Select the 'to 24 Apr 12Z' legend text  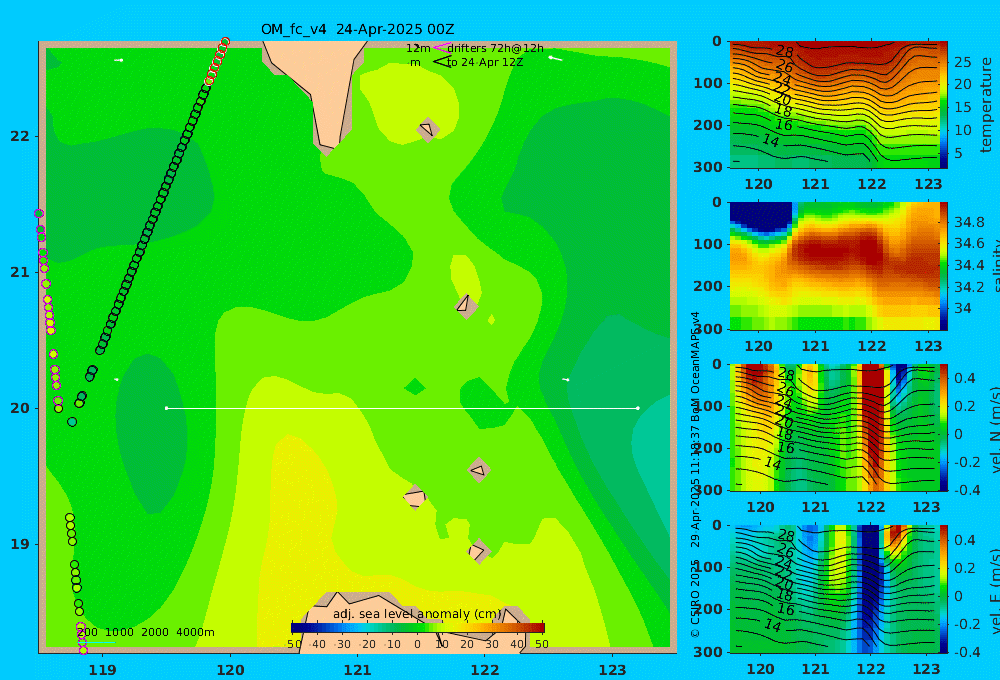pyautogui.click(x=485, y=62)
